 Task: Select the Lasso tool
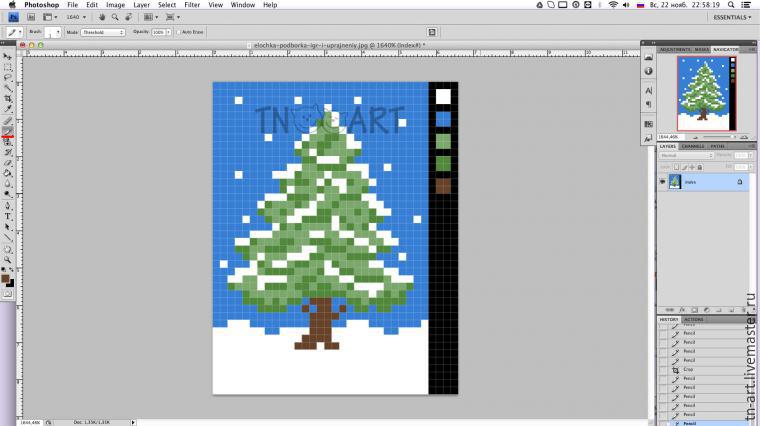[x=7, y=78]
